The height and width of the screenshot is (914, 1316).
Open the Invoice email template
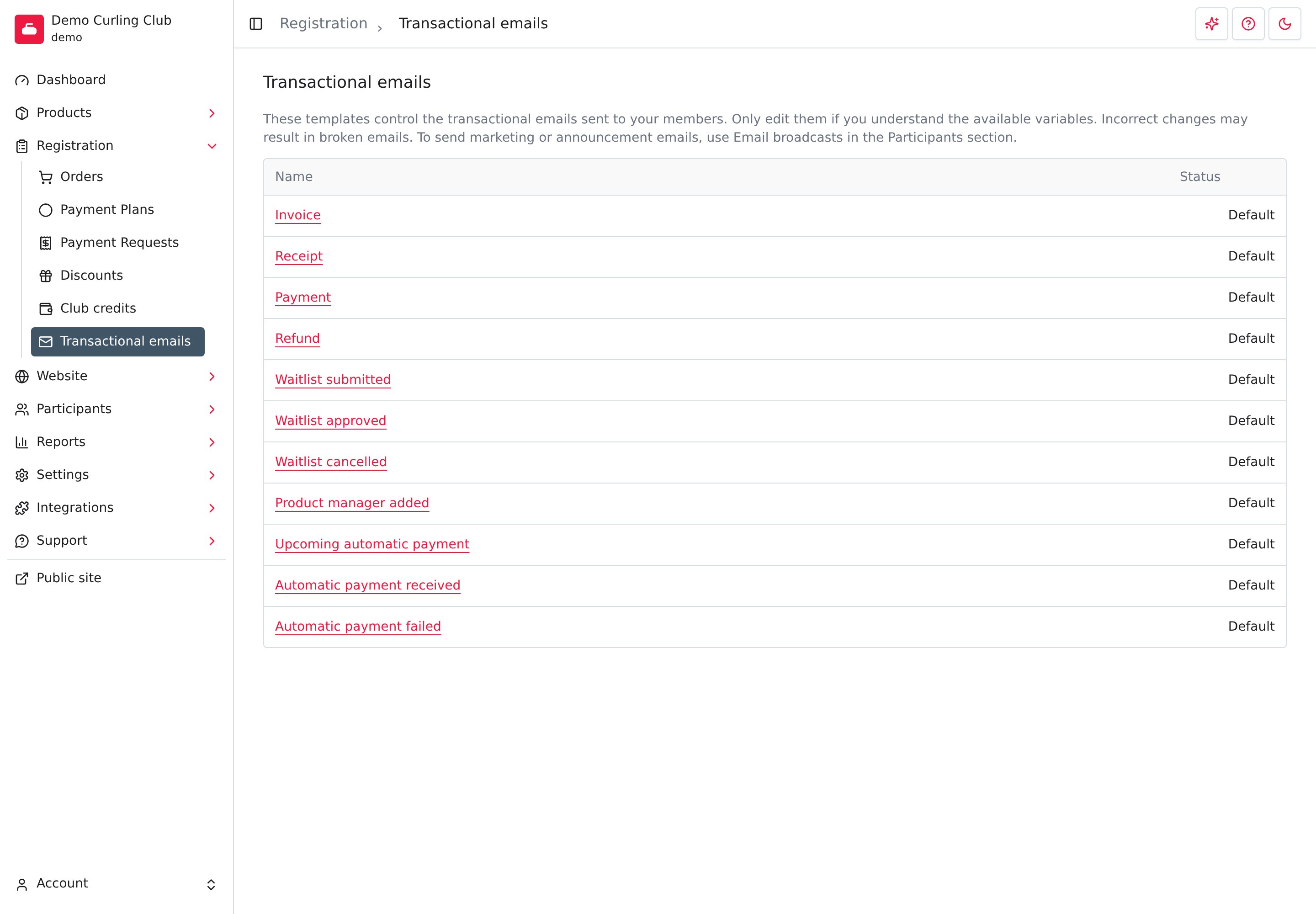click(298, 215)
